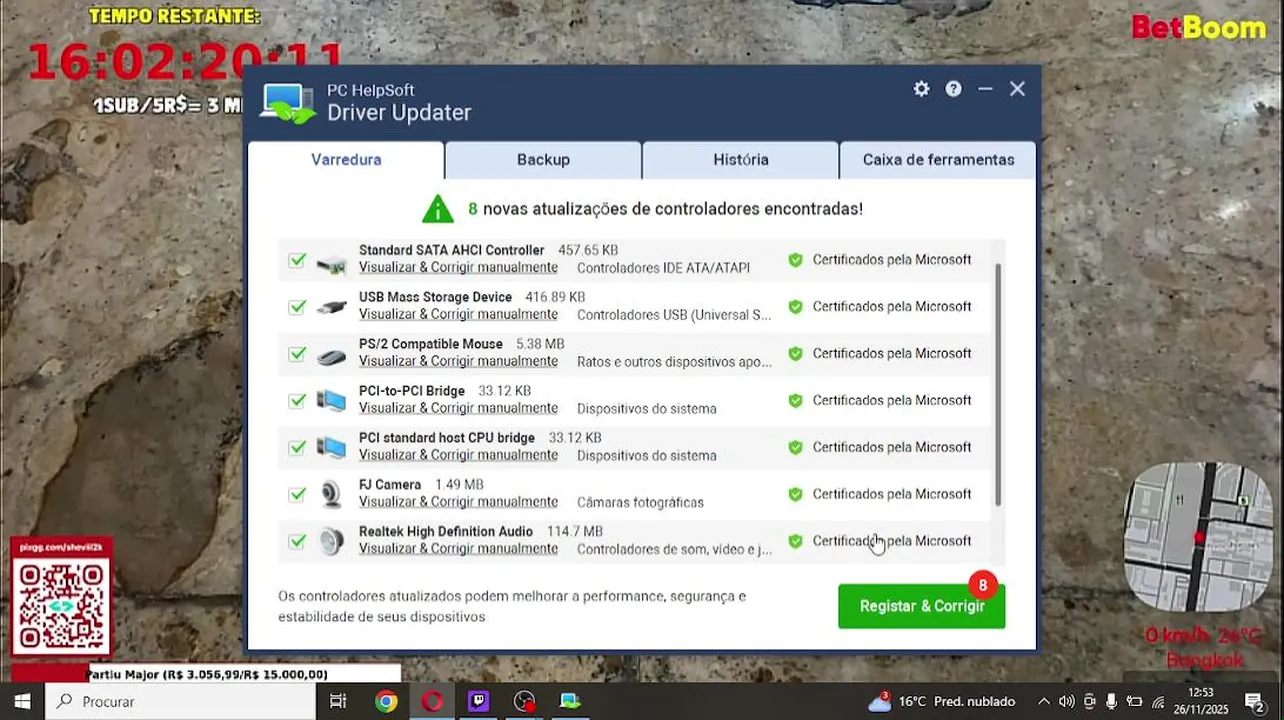Click the PCI-to-PCI Bridge device icon

[331, 401]
